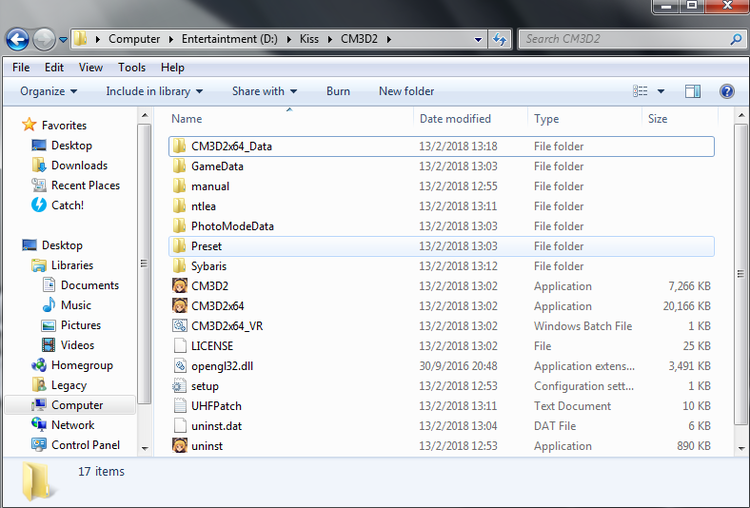
Task: Open the Include in library dropdown
Action: point(154,91)
